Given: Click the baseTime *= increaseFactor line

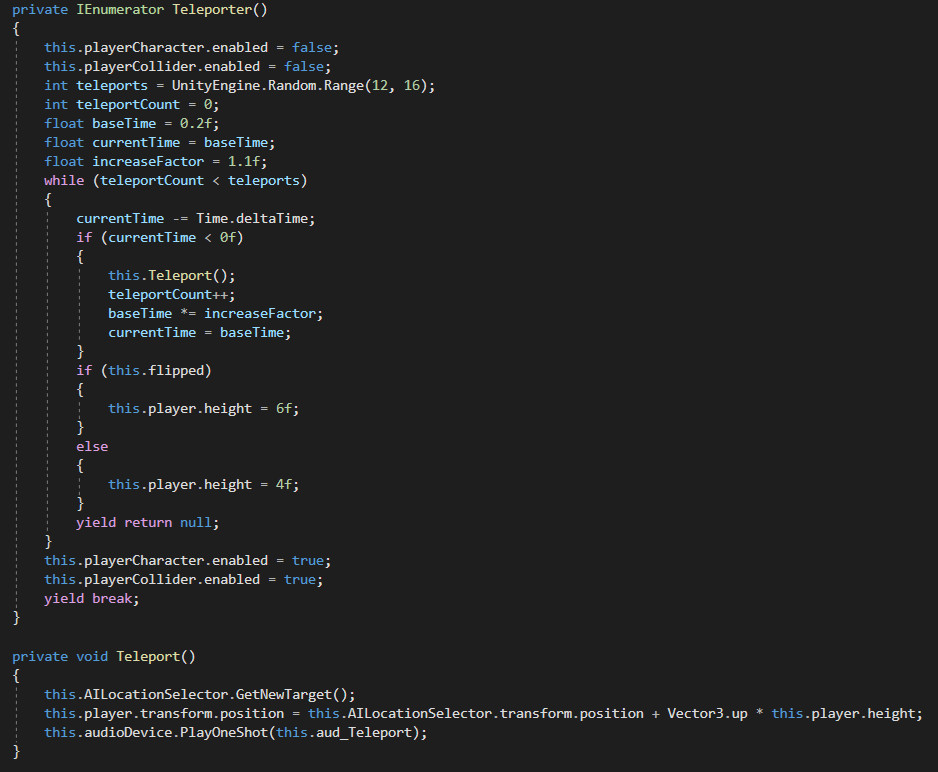Looking at the screenshot, I should [215, 313].
